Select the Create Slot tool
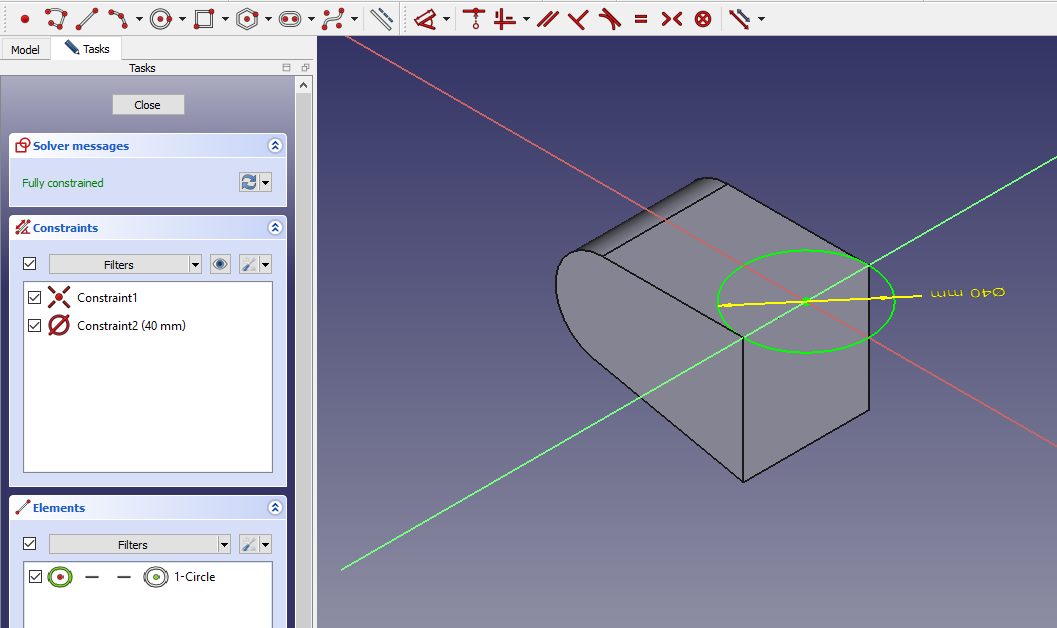 point(290,18)
